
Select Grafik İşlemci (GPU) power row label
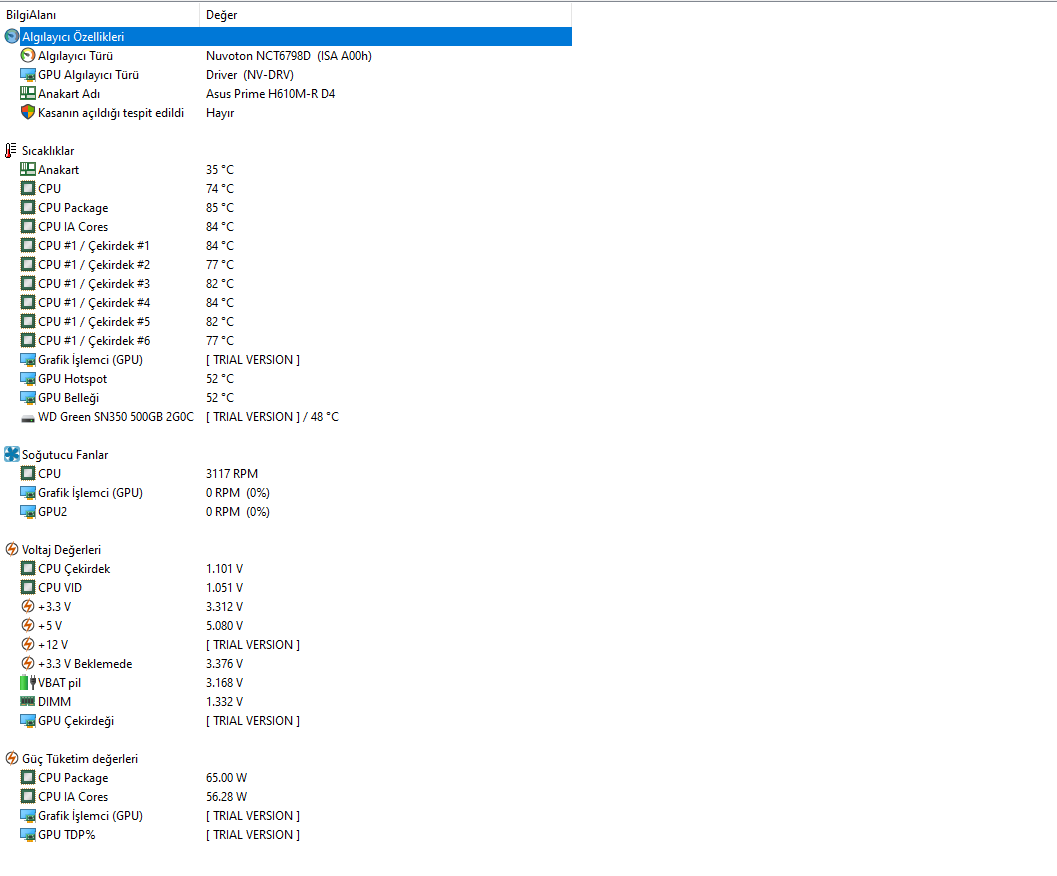tap(90, 815)
